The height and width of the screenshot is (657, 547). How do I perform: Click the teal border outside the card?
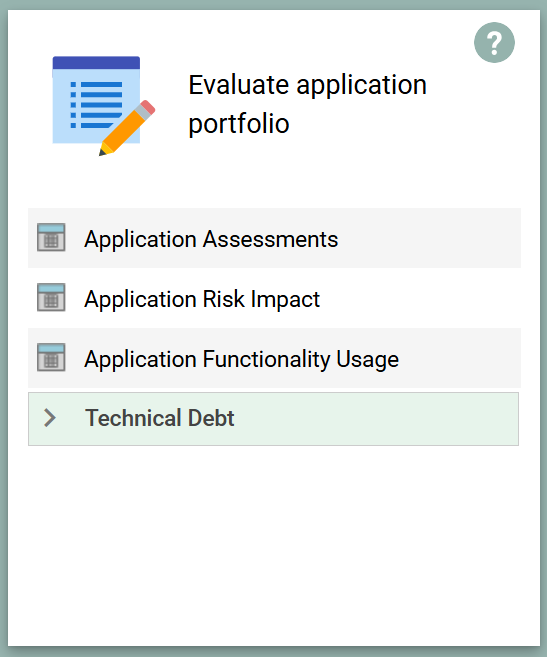pos(4,328)
